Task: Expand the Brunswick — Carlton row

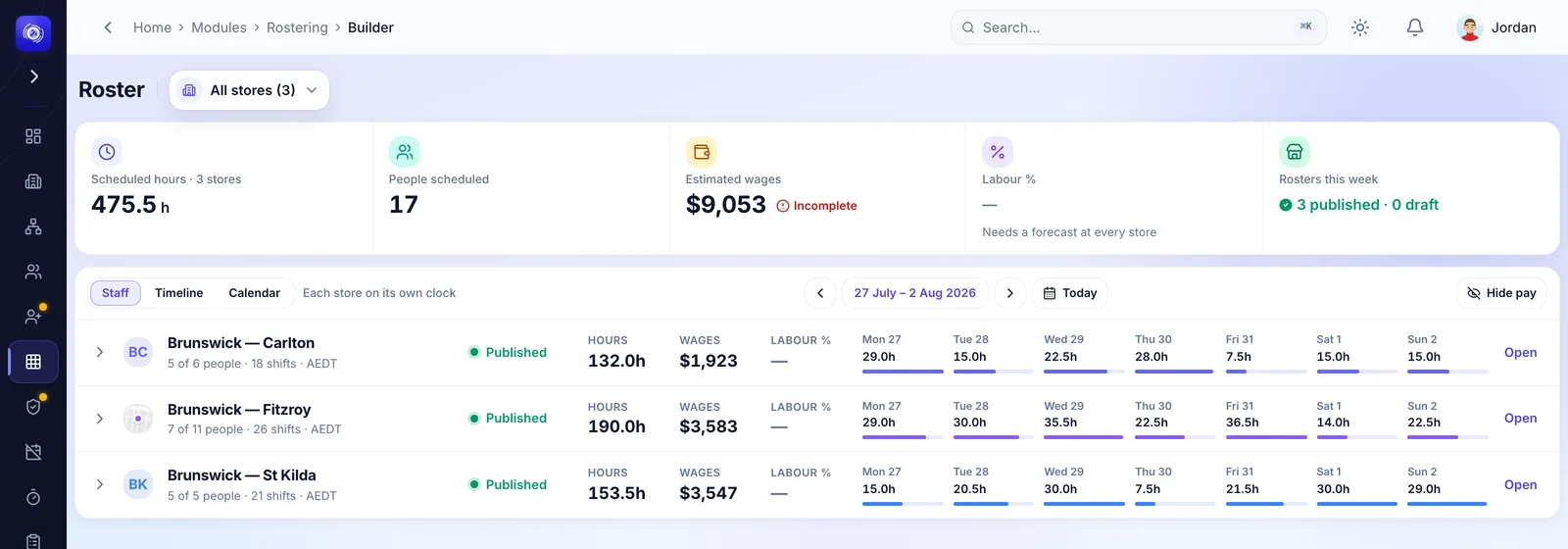Action: pyautogui.click(x=100, y=352)
